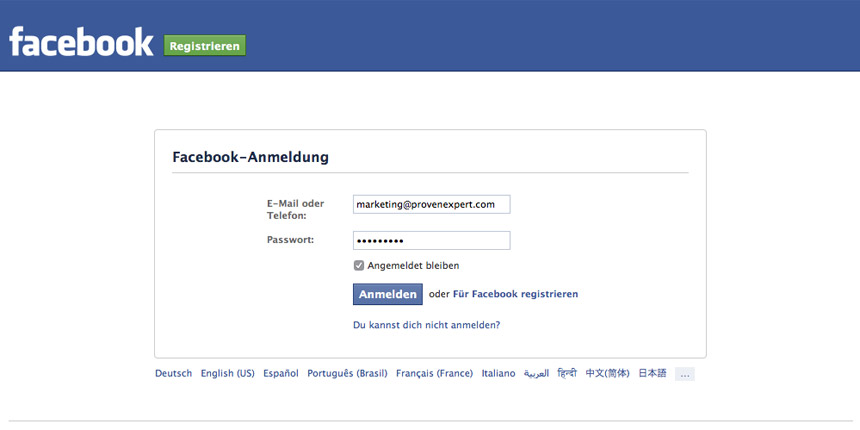Click the Anmelden login button
Screen dimensions: 860x430
[x=388, y=295]
